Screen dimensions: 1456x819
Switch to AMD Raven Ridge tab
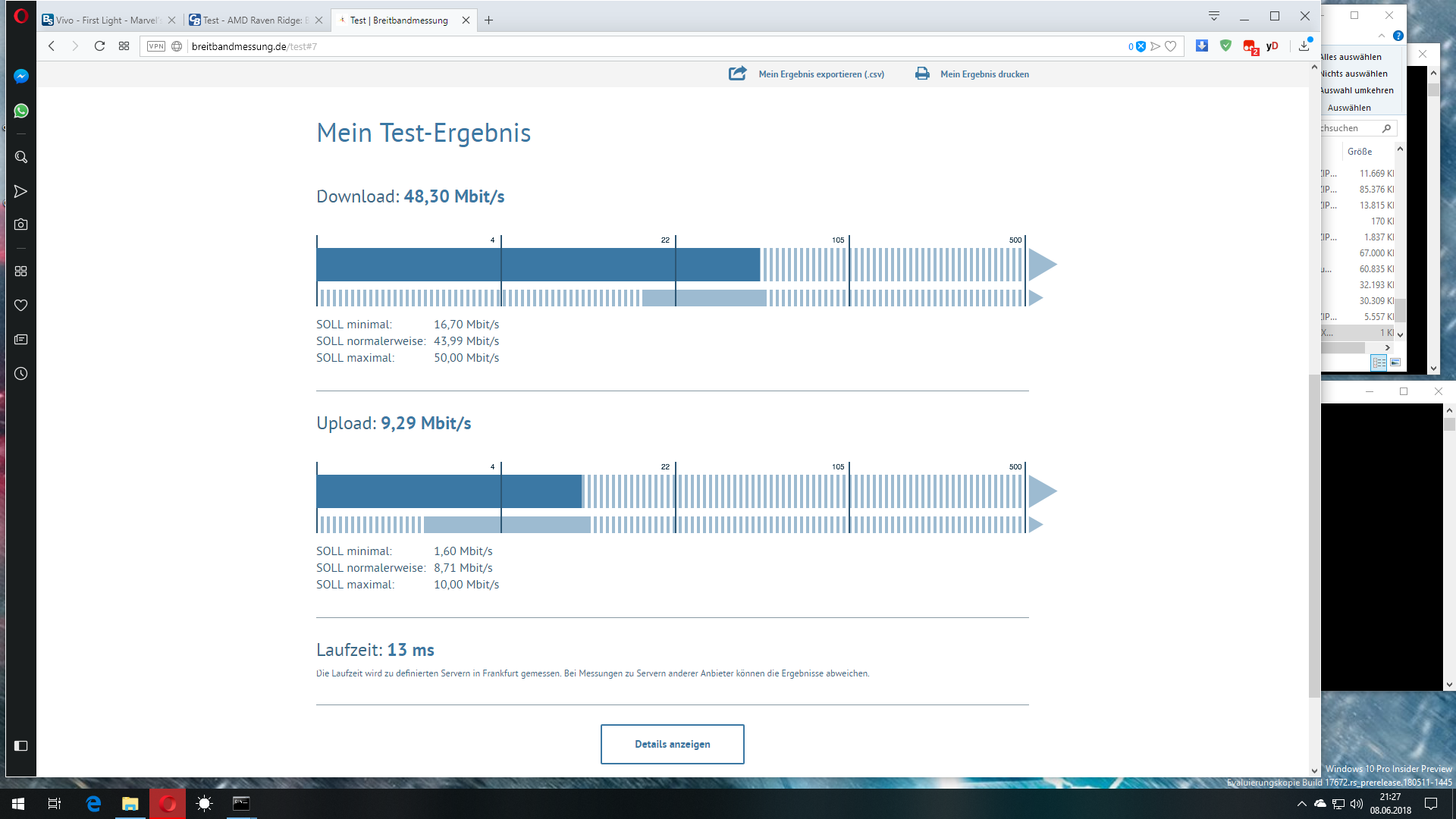(x=254, y=20)
